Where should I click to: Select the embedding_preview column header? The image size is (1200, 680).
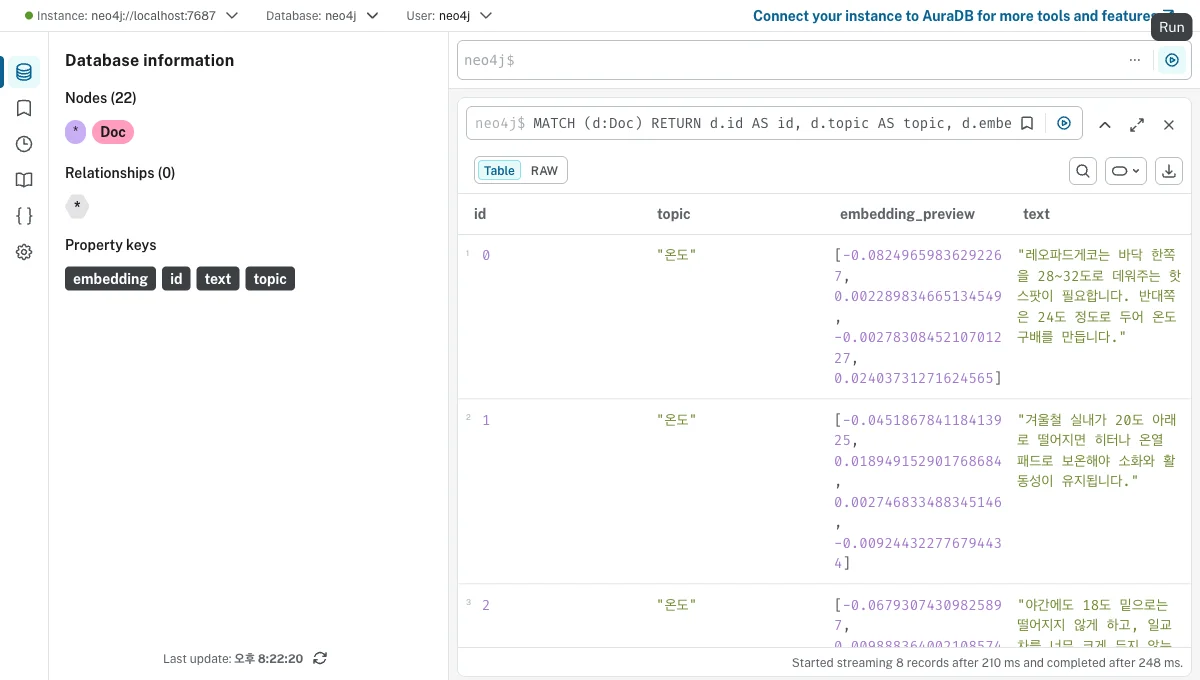pos(907,214)
